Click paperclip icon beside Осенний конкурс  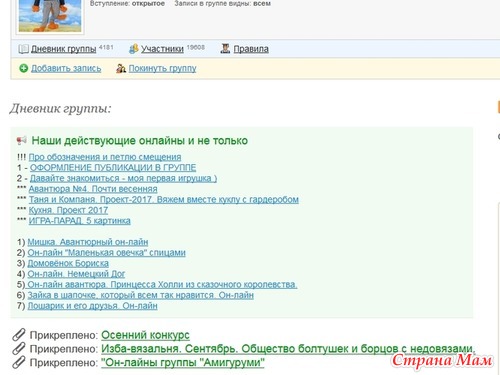tap(19, 335)
